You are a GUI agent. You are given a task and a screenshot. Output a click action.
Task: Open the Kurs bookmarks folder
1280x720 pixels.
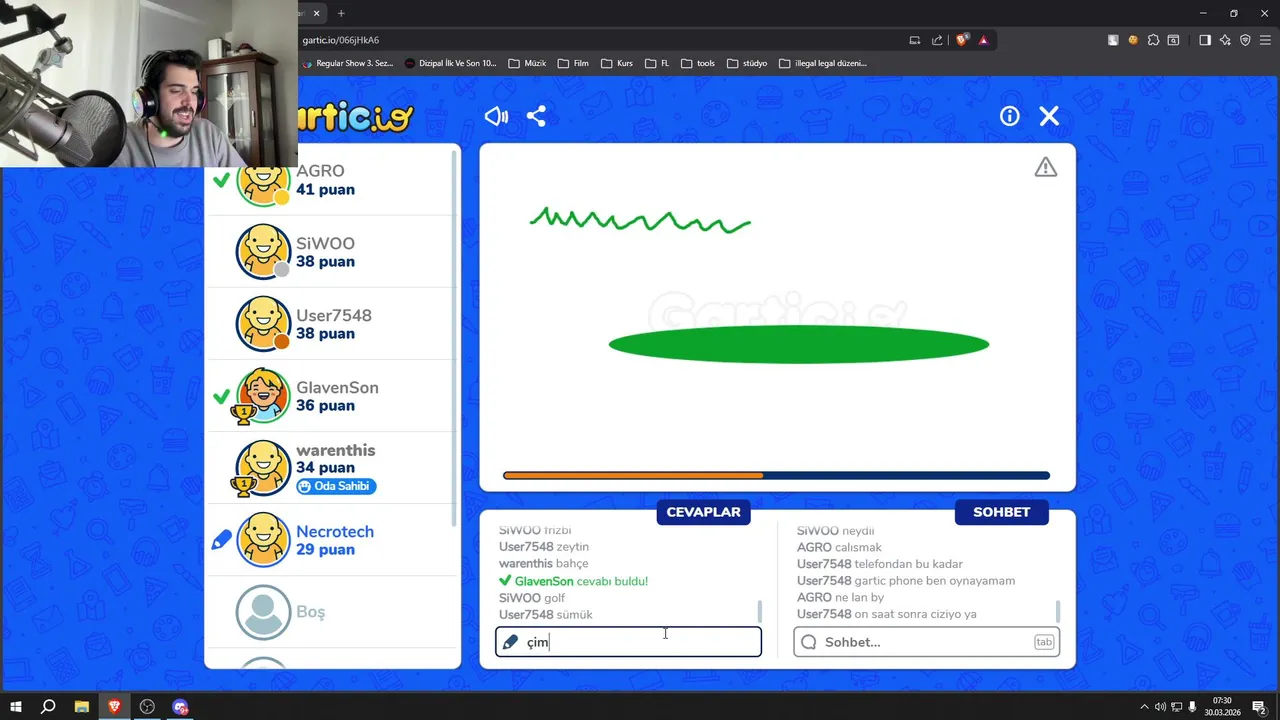[x=617, y=63]
